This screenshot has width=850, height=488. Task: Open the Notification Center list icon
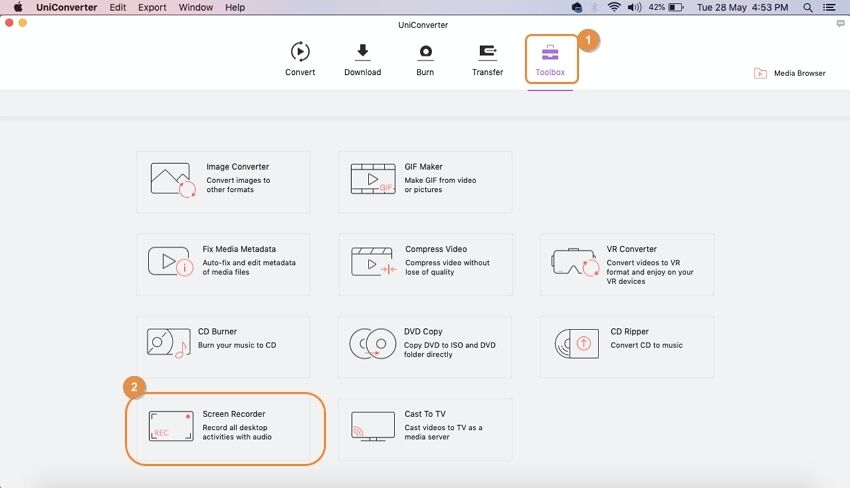[x=829, y=8]
